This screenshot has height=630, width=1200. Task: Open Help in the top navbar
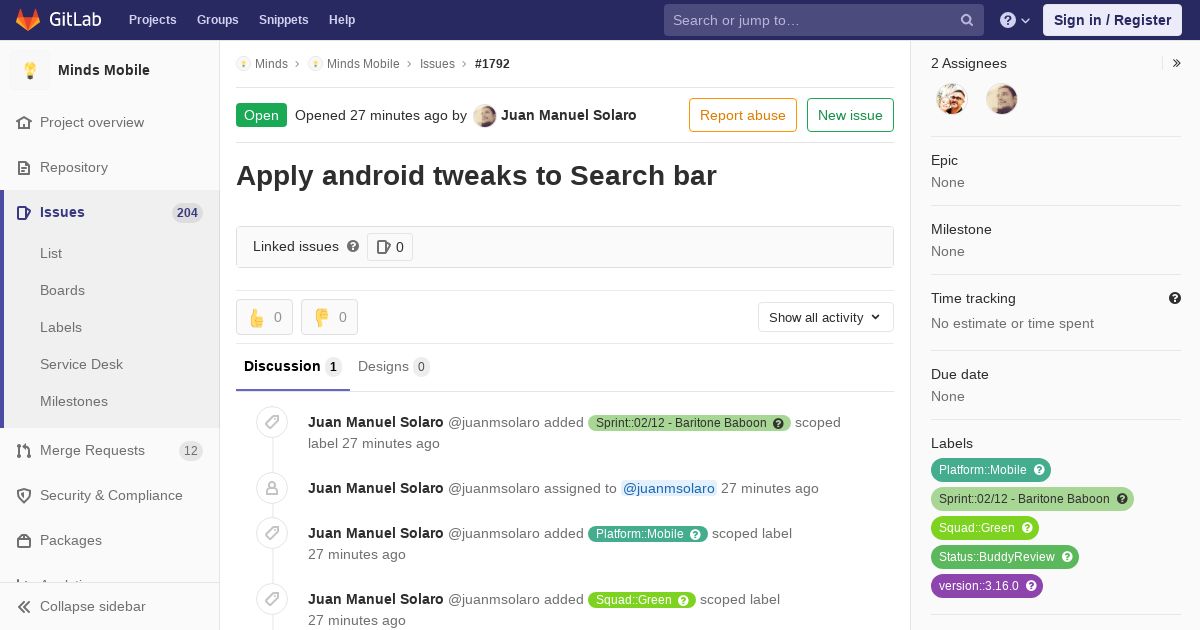pyautogui.click(x=342, y=20)
